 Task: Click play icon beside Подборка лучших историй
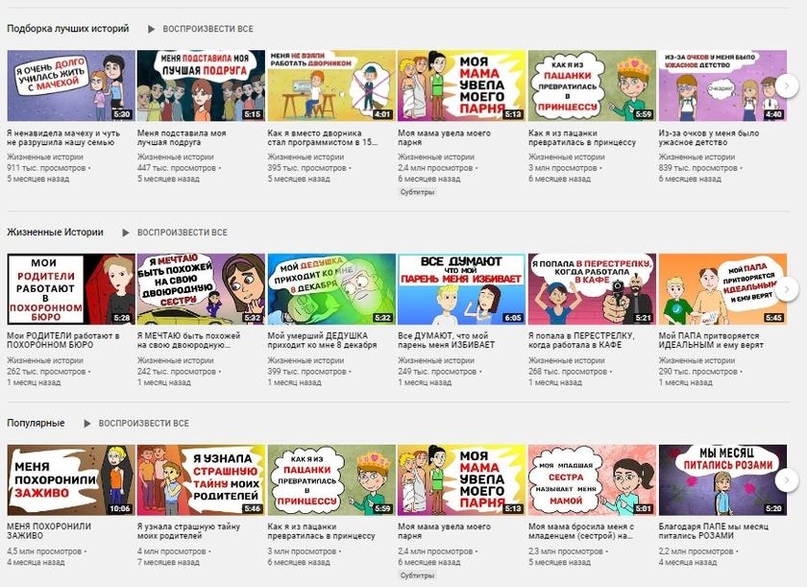pos(151,29)
